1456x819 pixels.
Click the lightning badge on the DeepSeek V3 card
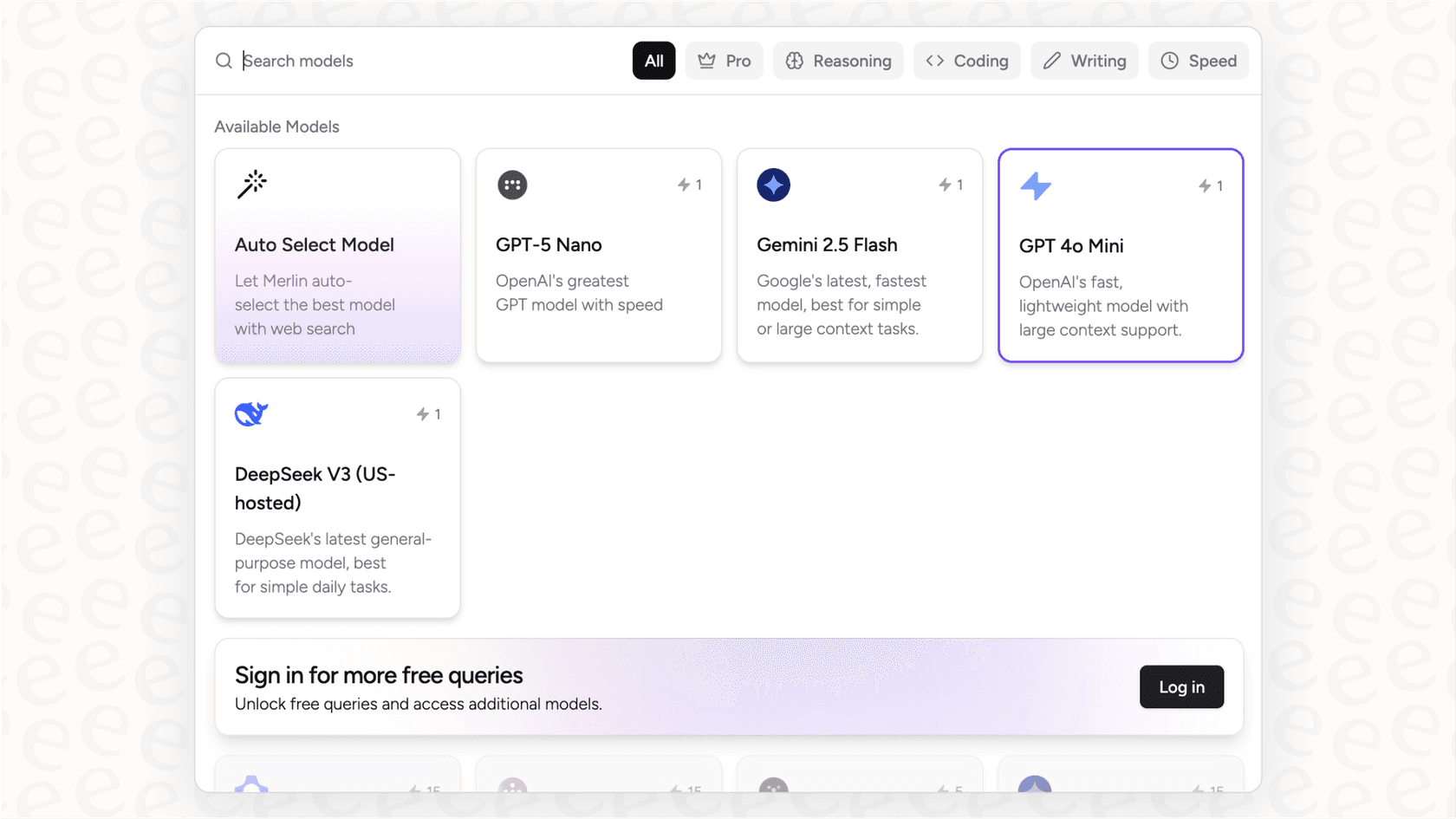click(429, 413)
